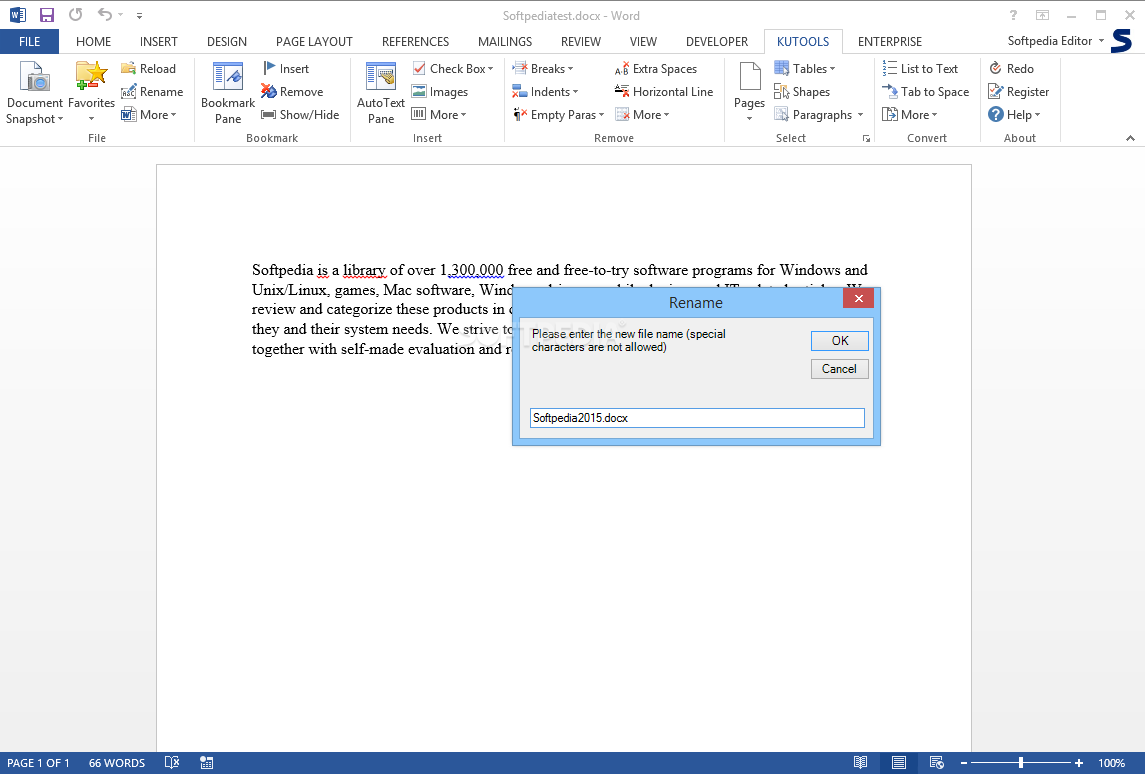Screen dimensions: 1145x774
Task: Open the Softpedia Editor account menu
Action: pyautogui.click(x=1056, y=41)
